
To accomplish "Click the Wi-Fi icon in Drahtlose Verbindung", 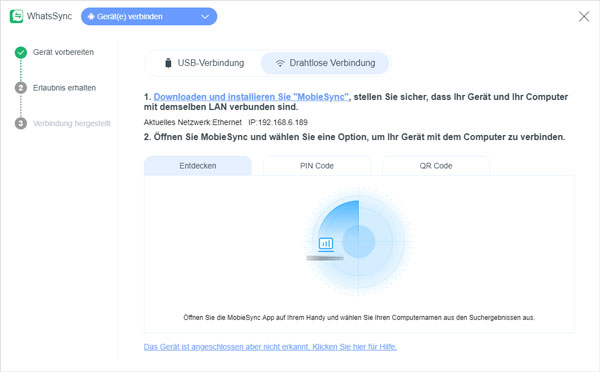I will (x=280, y=64).
